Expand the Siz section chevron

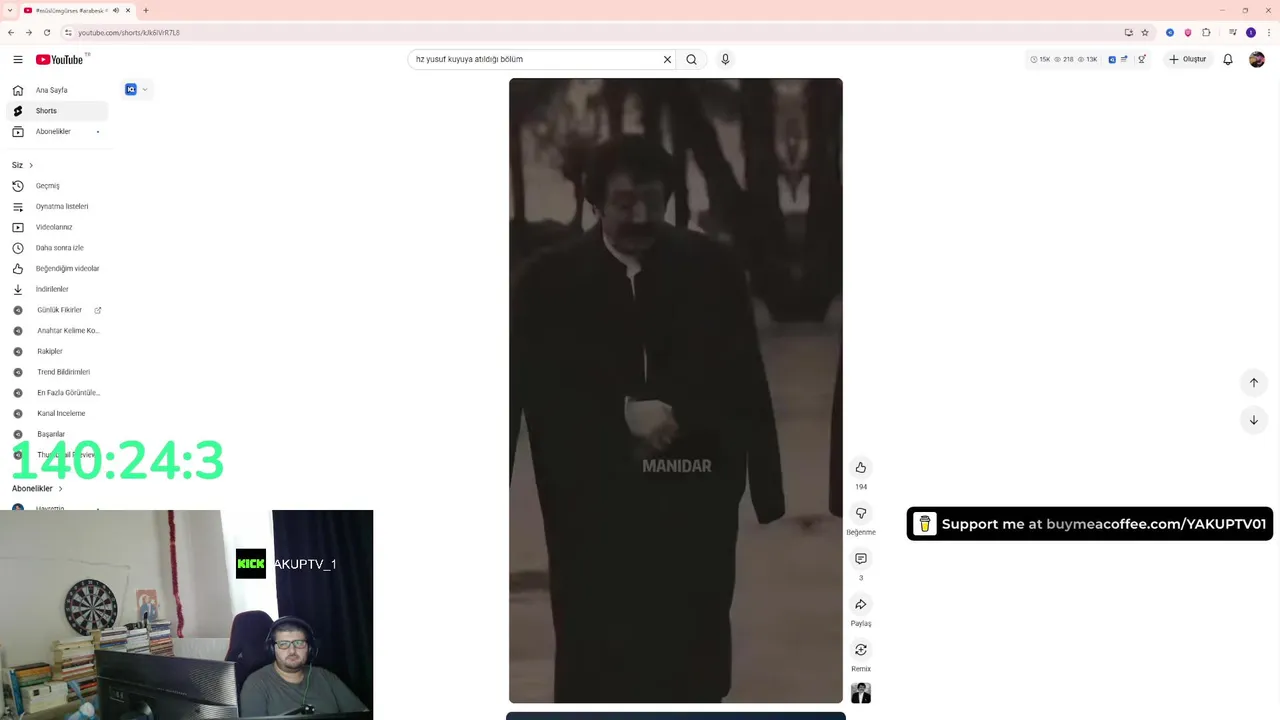[31, 165]
